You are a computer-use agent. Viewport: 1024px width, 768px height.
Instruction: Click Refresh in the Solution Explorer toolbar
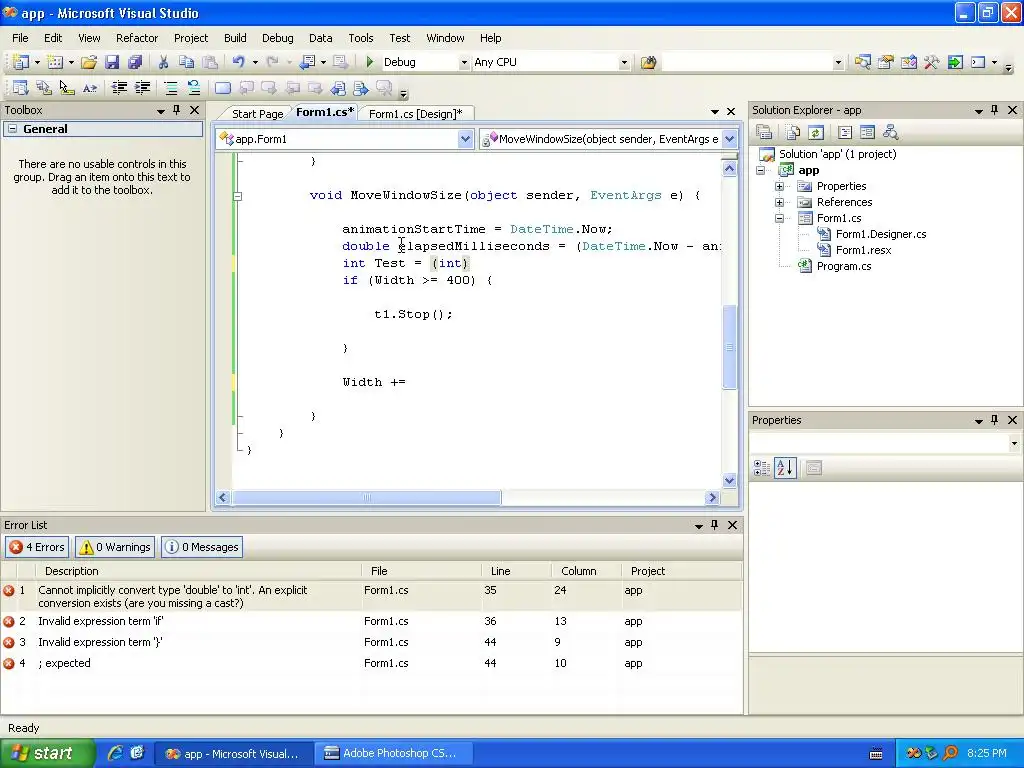pos(816,133)
